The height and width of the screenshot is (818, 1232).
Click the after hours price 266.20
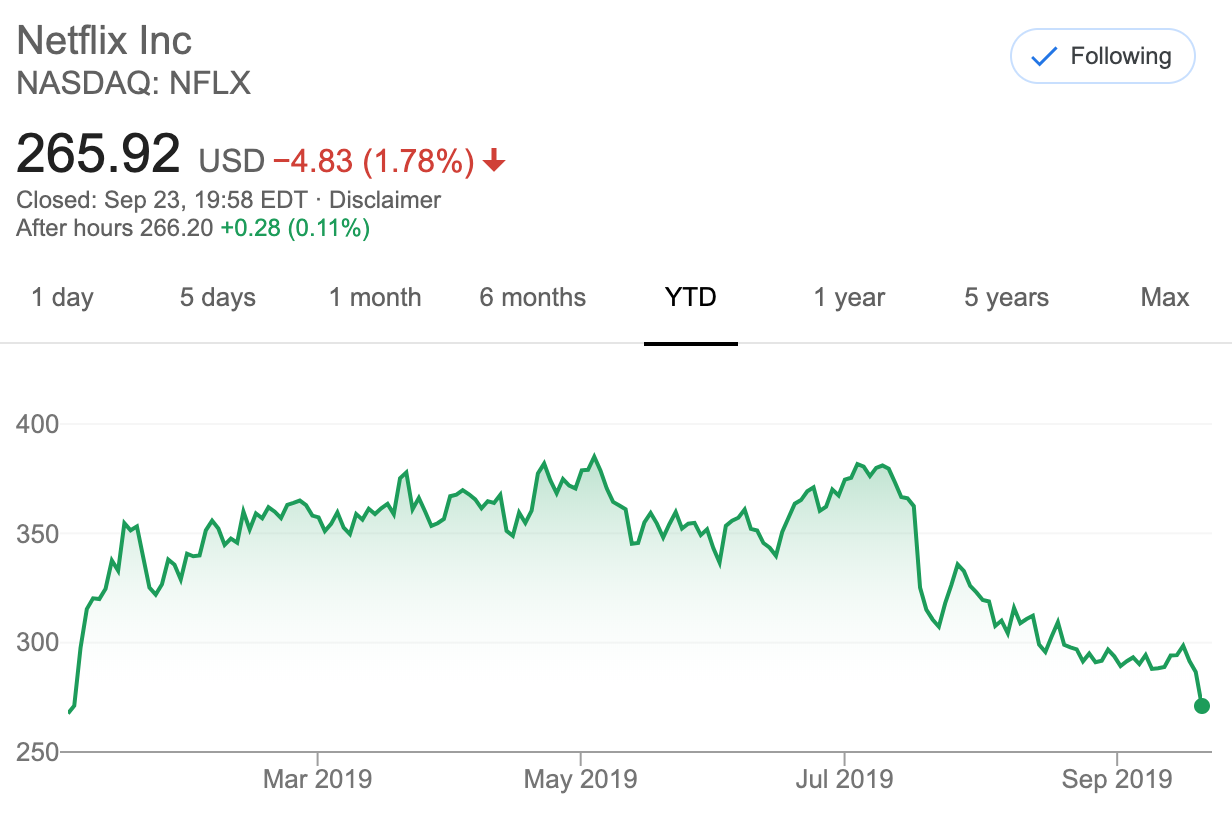(x=178, y=228)
